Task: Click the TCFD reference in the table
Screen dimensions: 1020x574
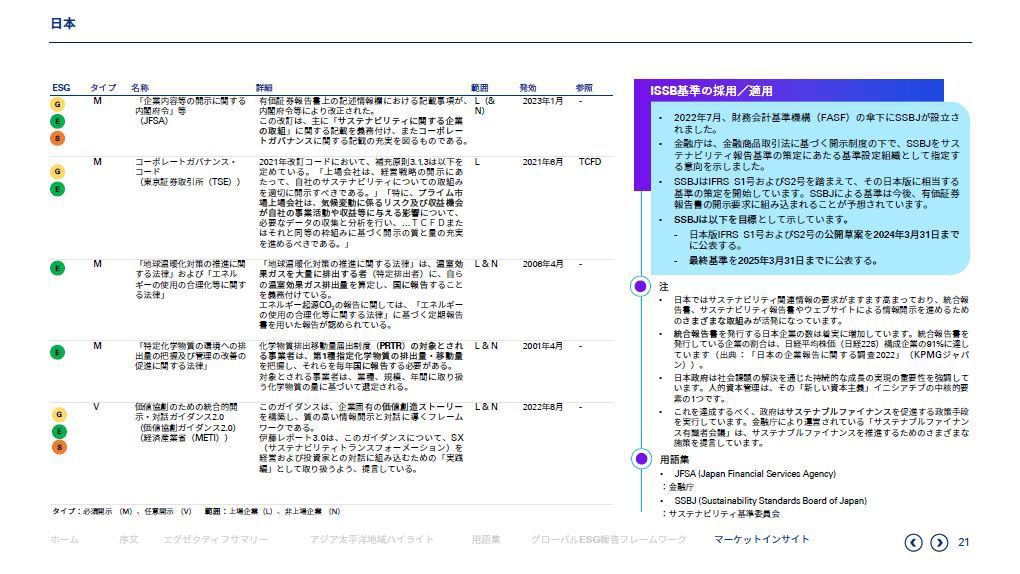Action: [x=589, y=161]
